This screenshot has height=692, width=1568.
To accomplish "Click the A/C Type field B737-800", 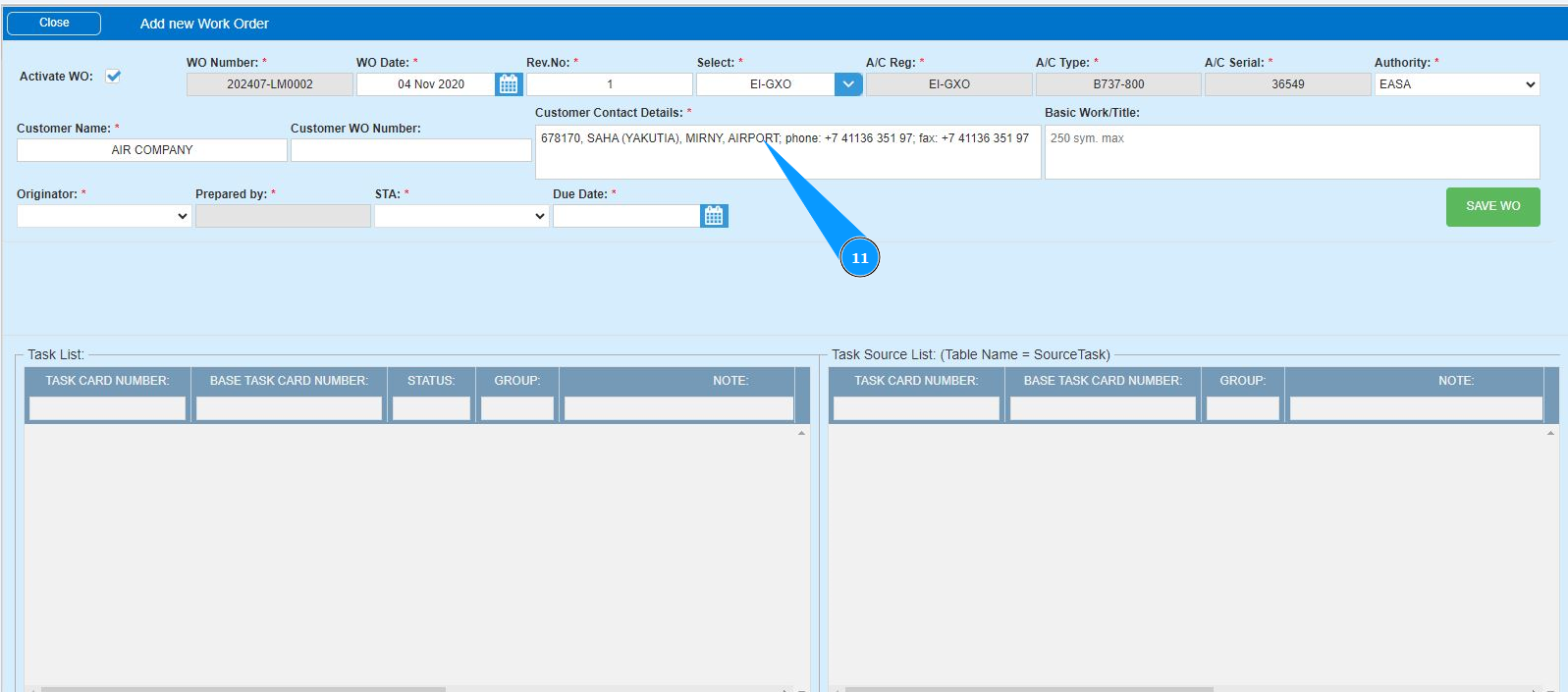I will point(1118,84).
